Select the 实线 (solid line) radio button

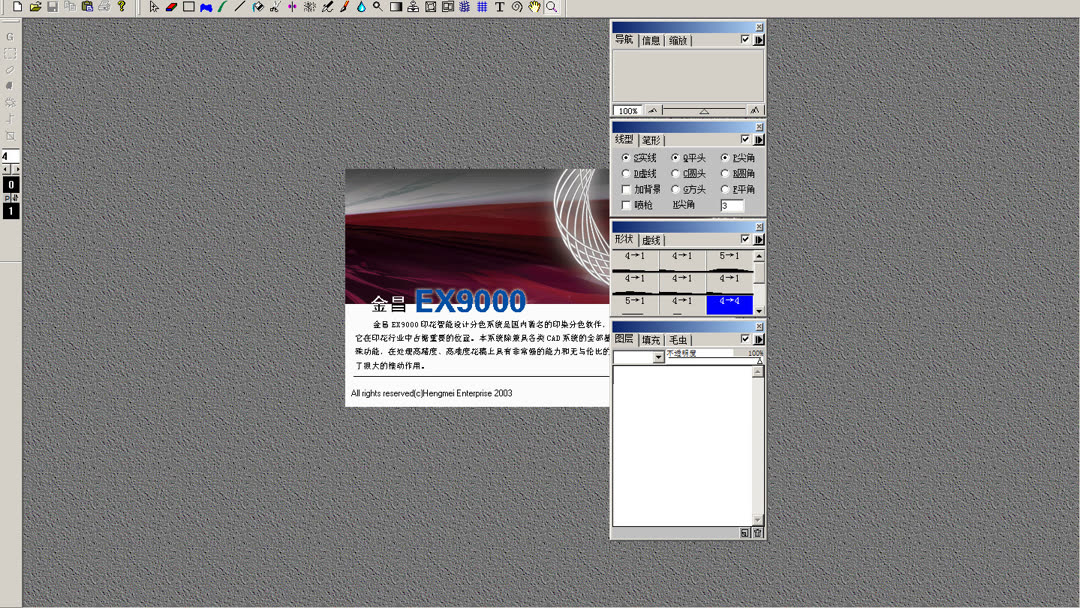click(x=626, y=158)
